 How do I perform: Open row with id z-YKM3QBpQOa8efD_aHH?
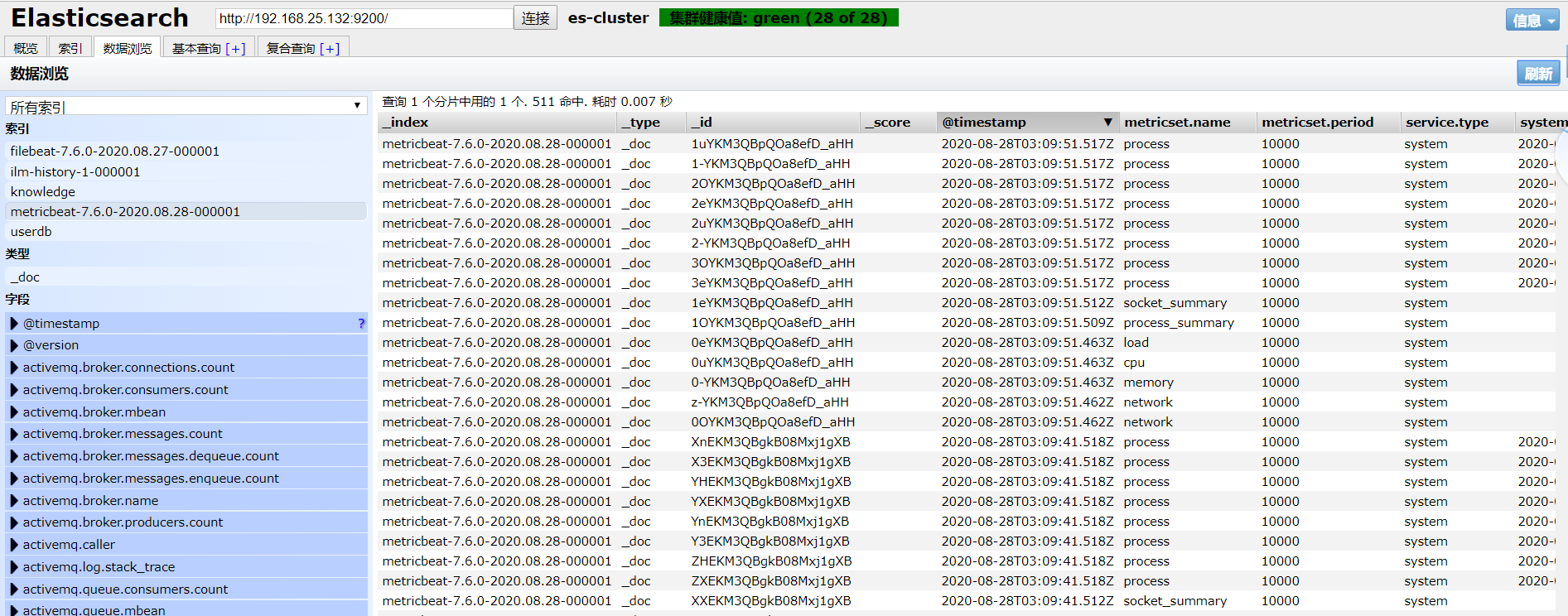tap(770, 402)
